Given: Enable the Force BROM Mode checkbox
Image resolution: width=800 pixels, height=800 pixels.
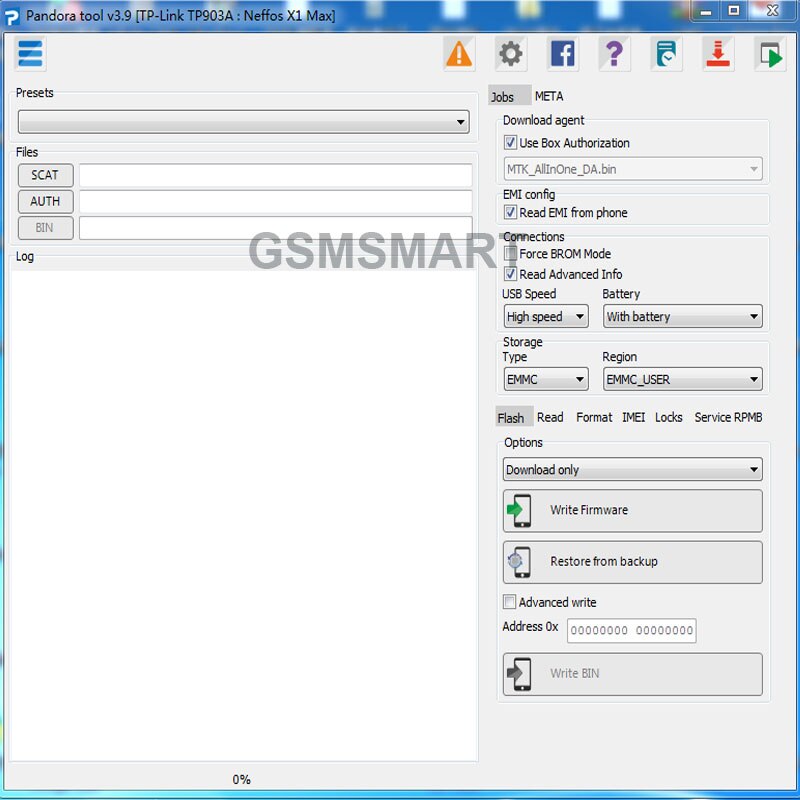Looking at the screenshot, I should 510,254.
